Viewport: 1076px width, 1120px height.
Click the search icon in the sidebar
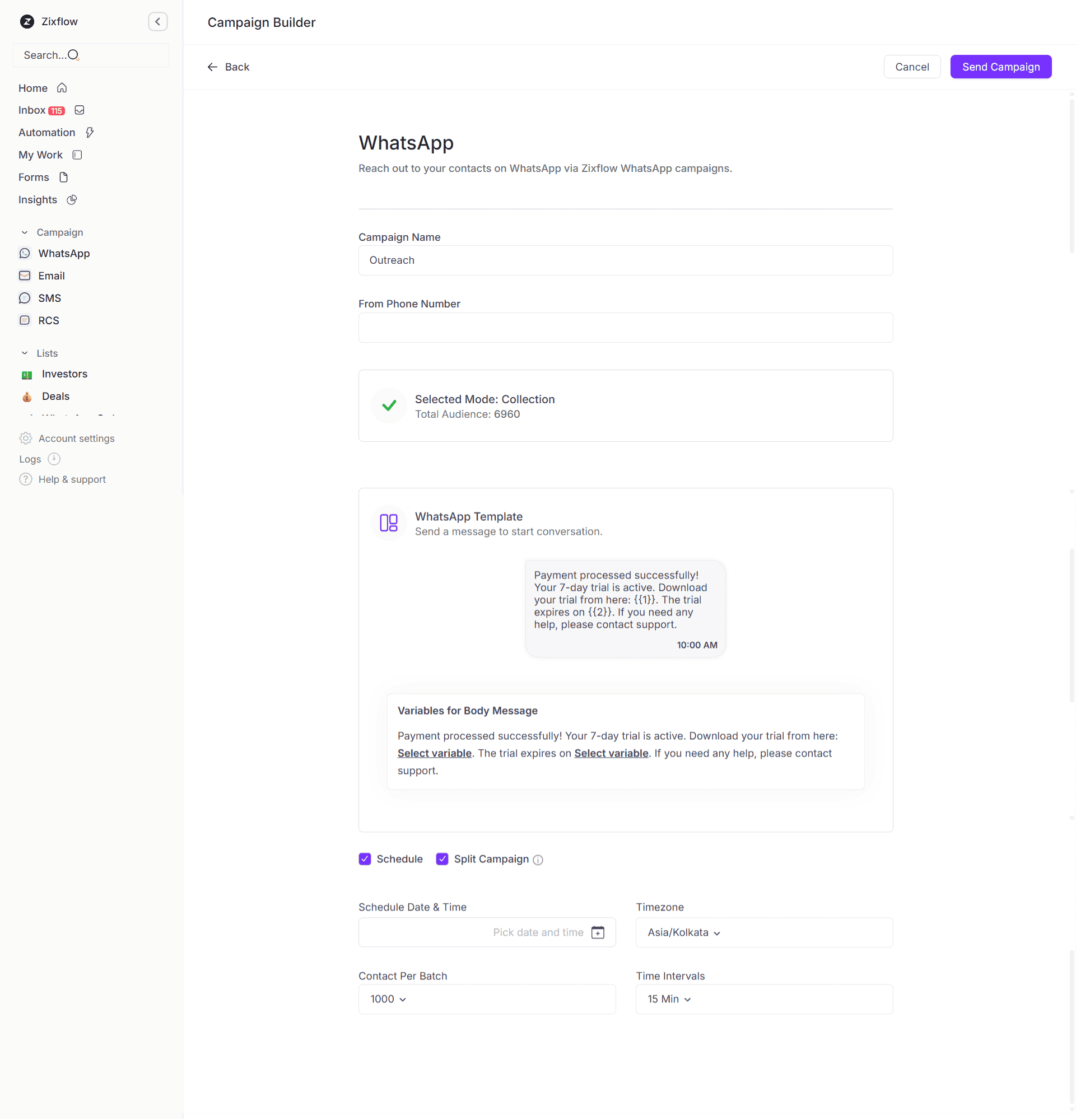coord(73,55)
